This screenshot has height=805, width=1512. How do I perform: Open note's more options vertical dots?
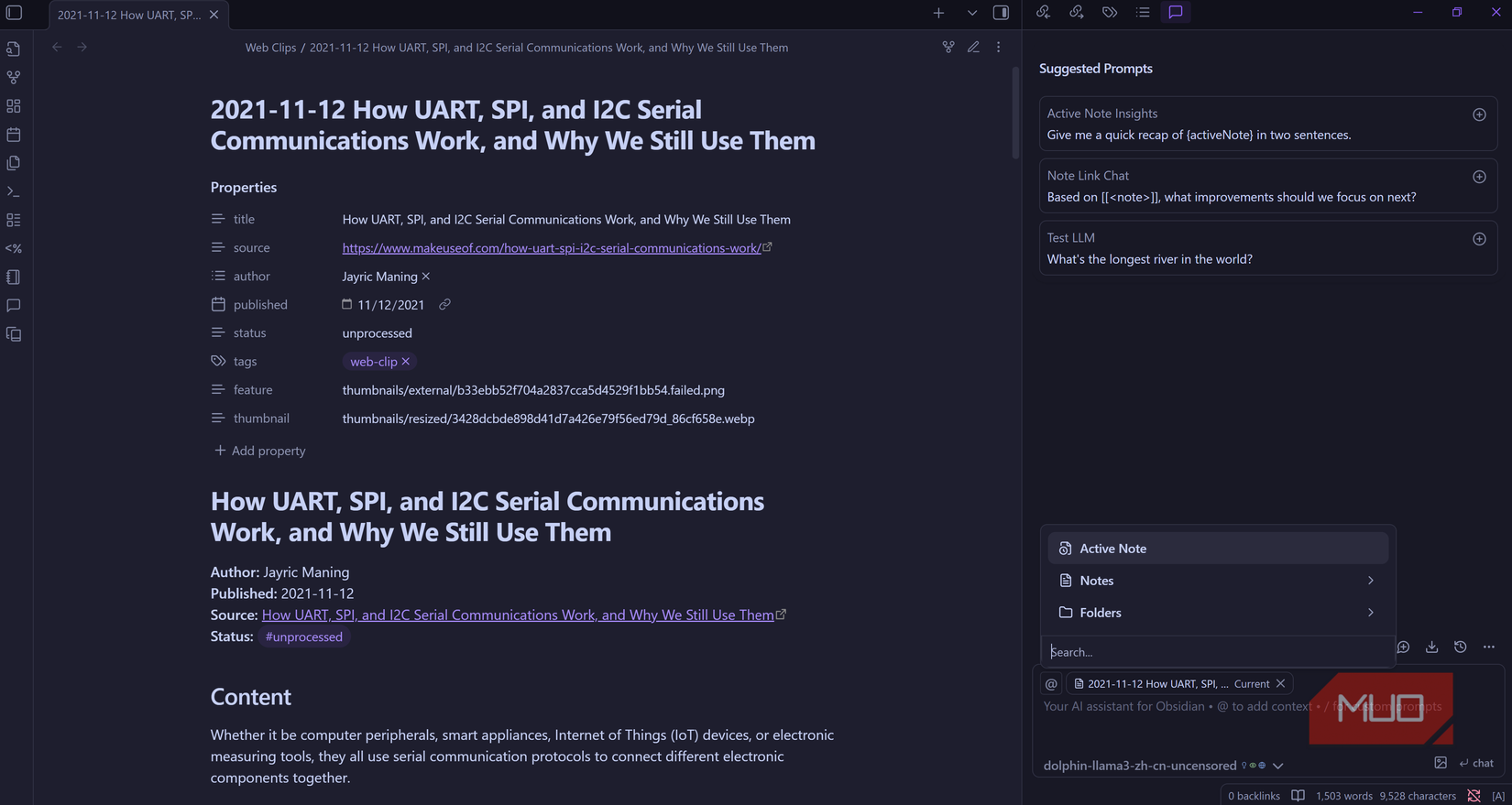point(999,47)
